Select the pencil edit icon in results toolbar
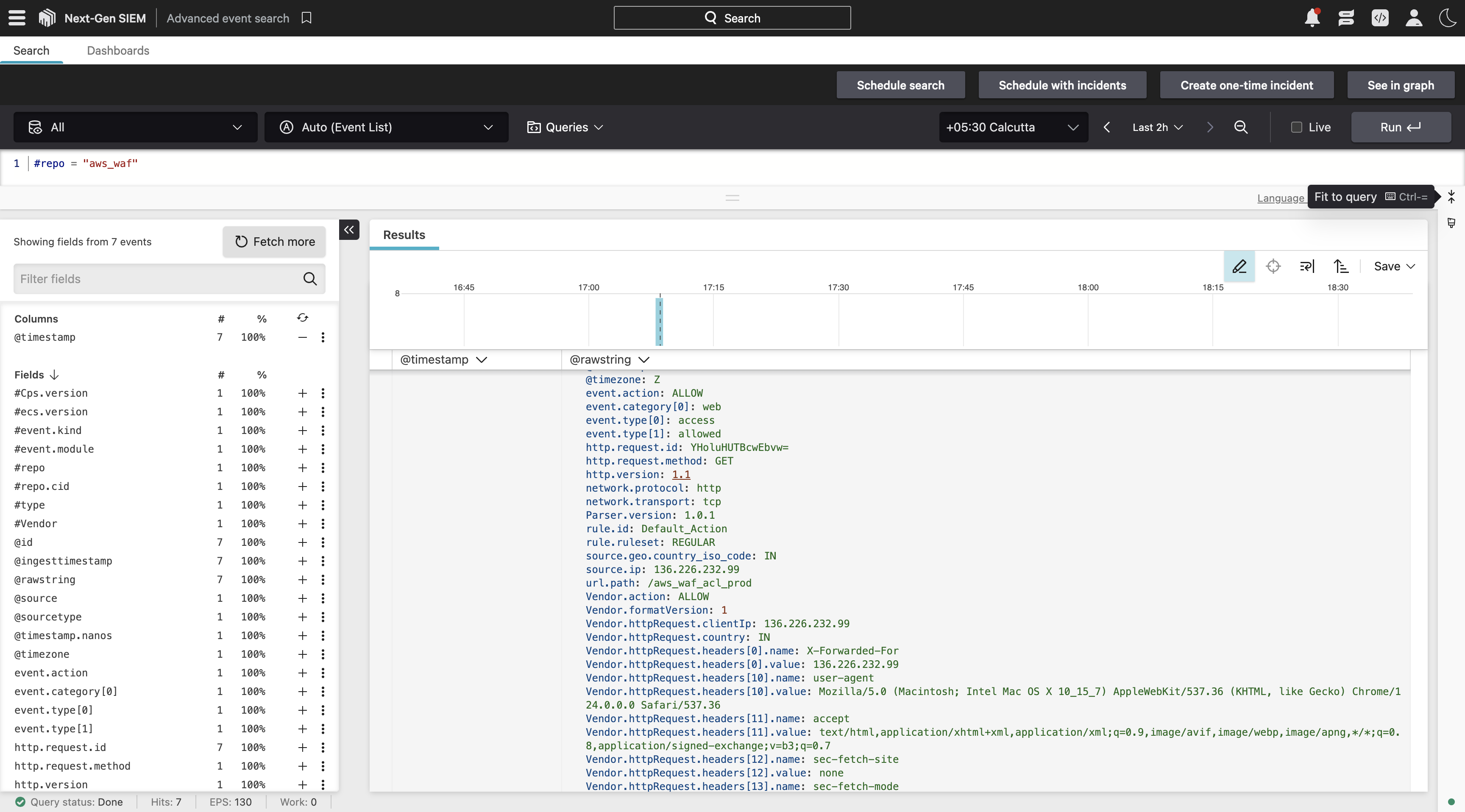The image size is (1465, 812). (1239, 266)
